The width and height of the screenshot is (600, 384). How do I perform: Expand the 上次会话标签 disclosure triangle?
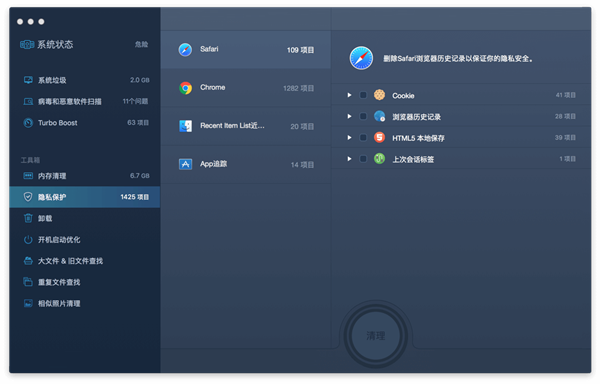(x=349, y=159)
